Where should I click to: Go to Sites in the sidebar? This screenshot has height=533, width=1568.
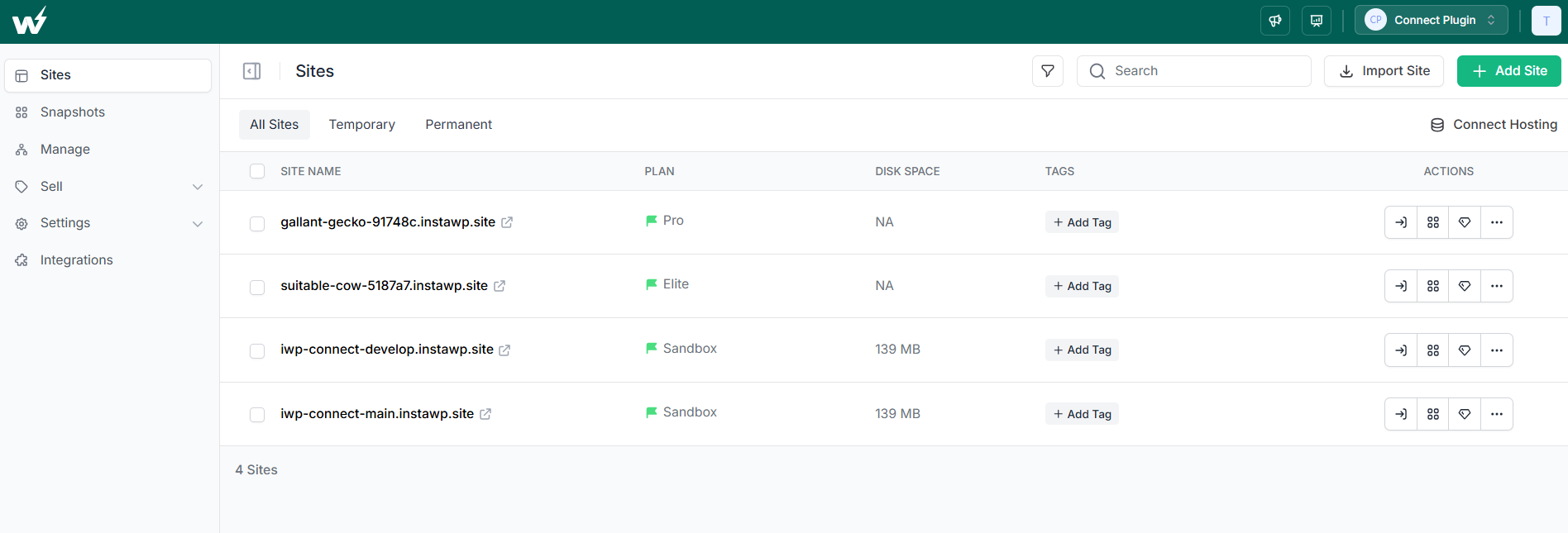[108, 75]
